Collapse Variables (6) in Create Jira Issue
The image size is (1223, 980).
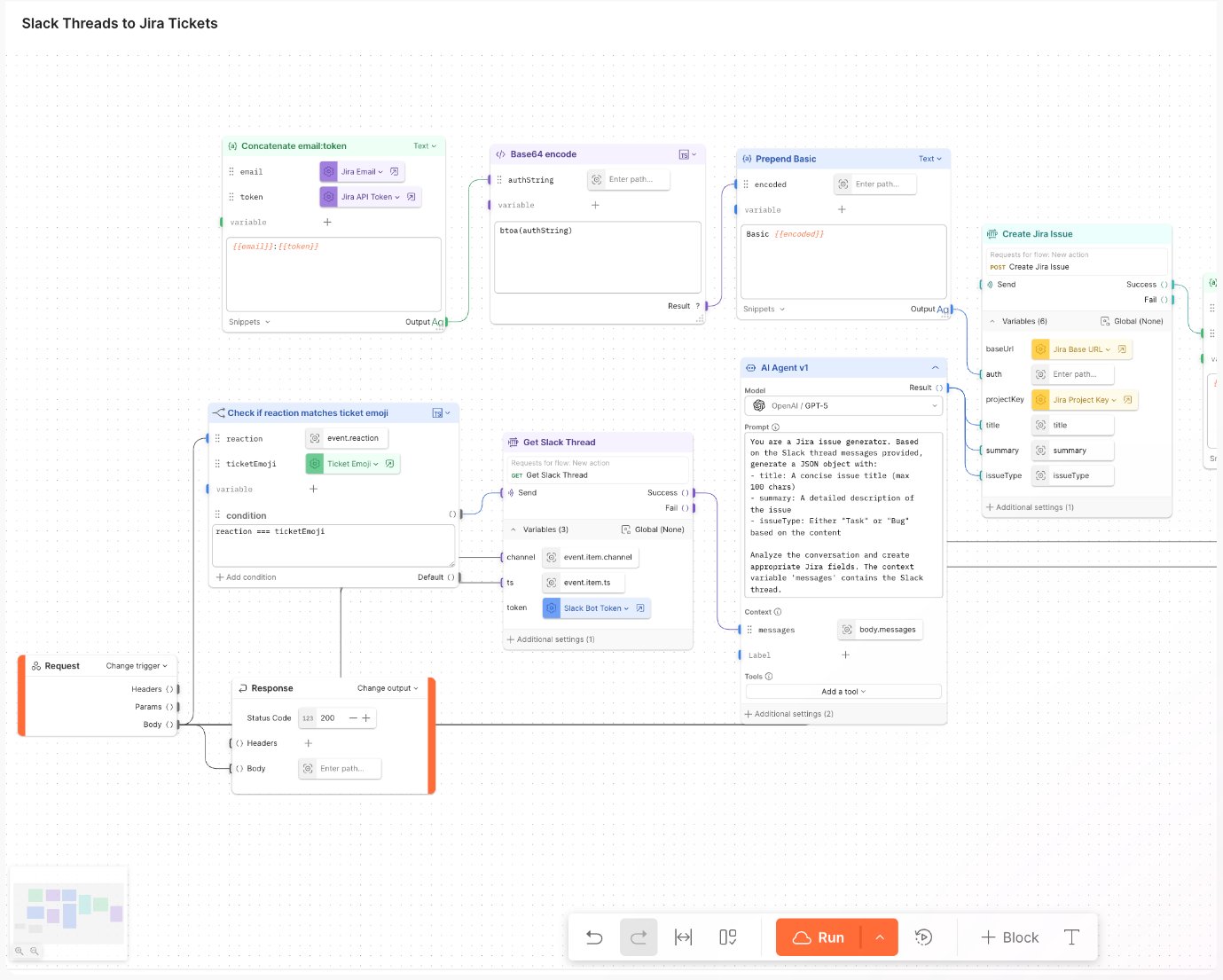[992, 322]
